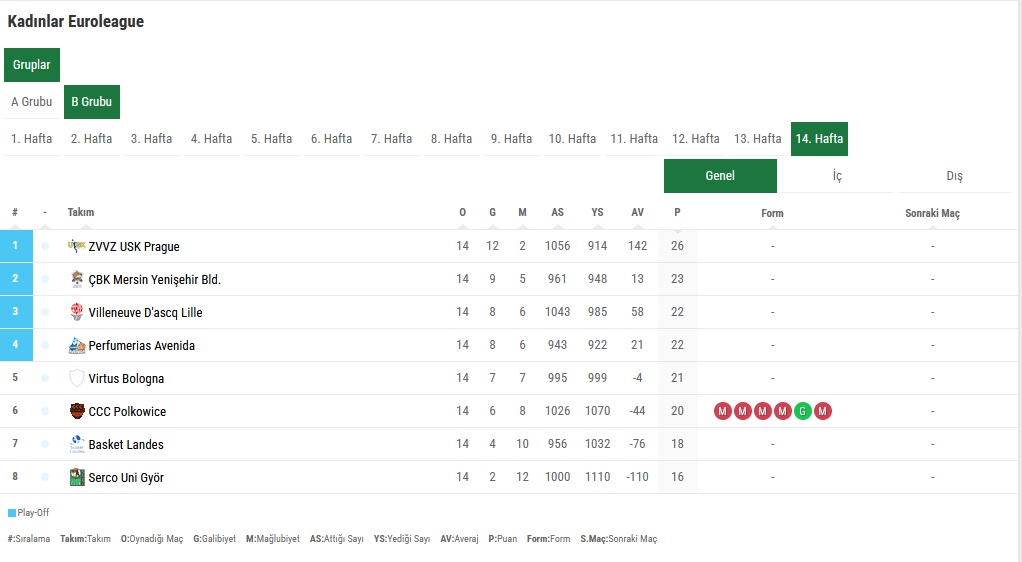
Task: Click the Basket Landes team logo
Action: 77,444
